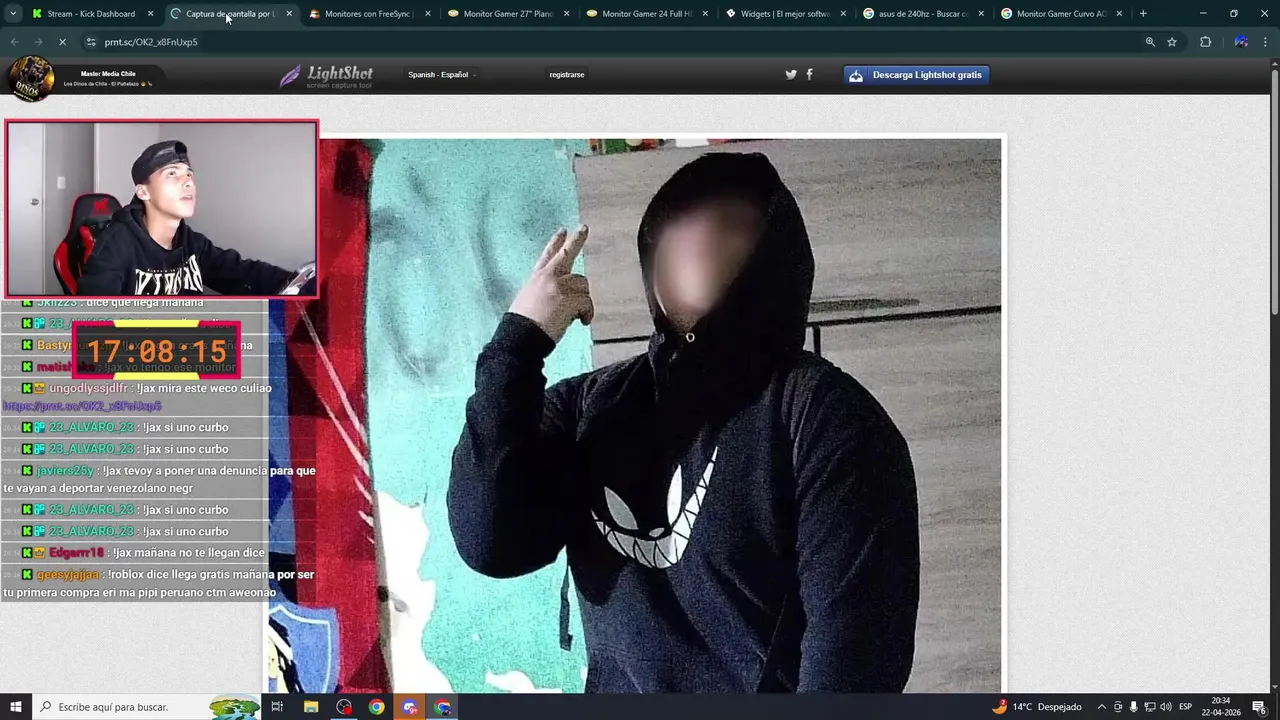The height and width of the screenshot is (720, 1280).
Task: Click the 17:08:15 timer overlay
Action: pos(156,352)
